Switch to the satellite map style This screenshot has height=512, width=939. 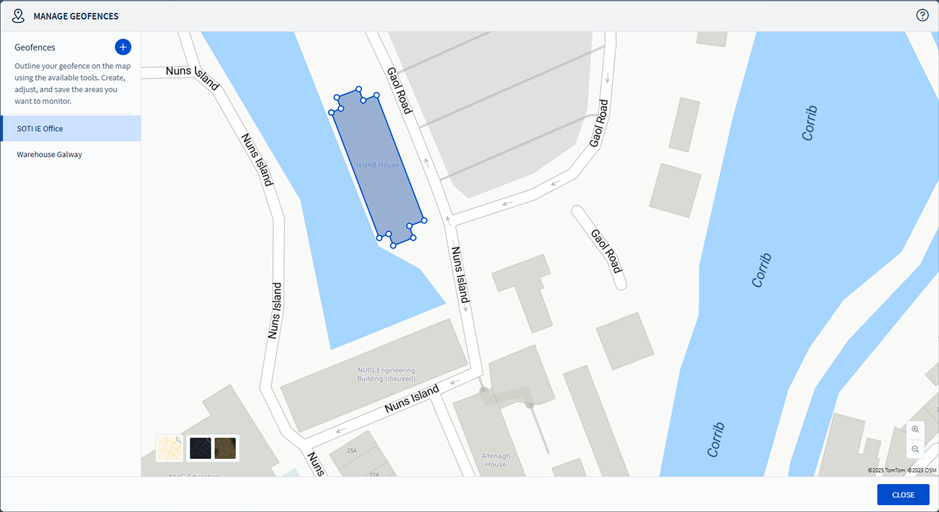click(226, 448)
